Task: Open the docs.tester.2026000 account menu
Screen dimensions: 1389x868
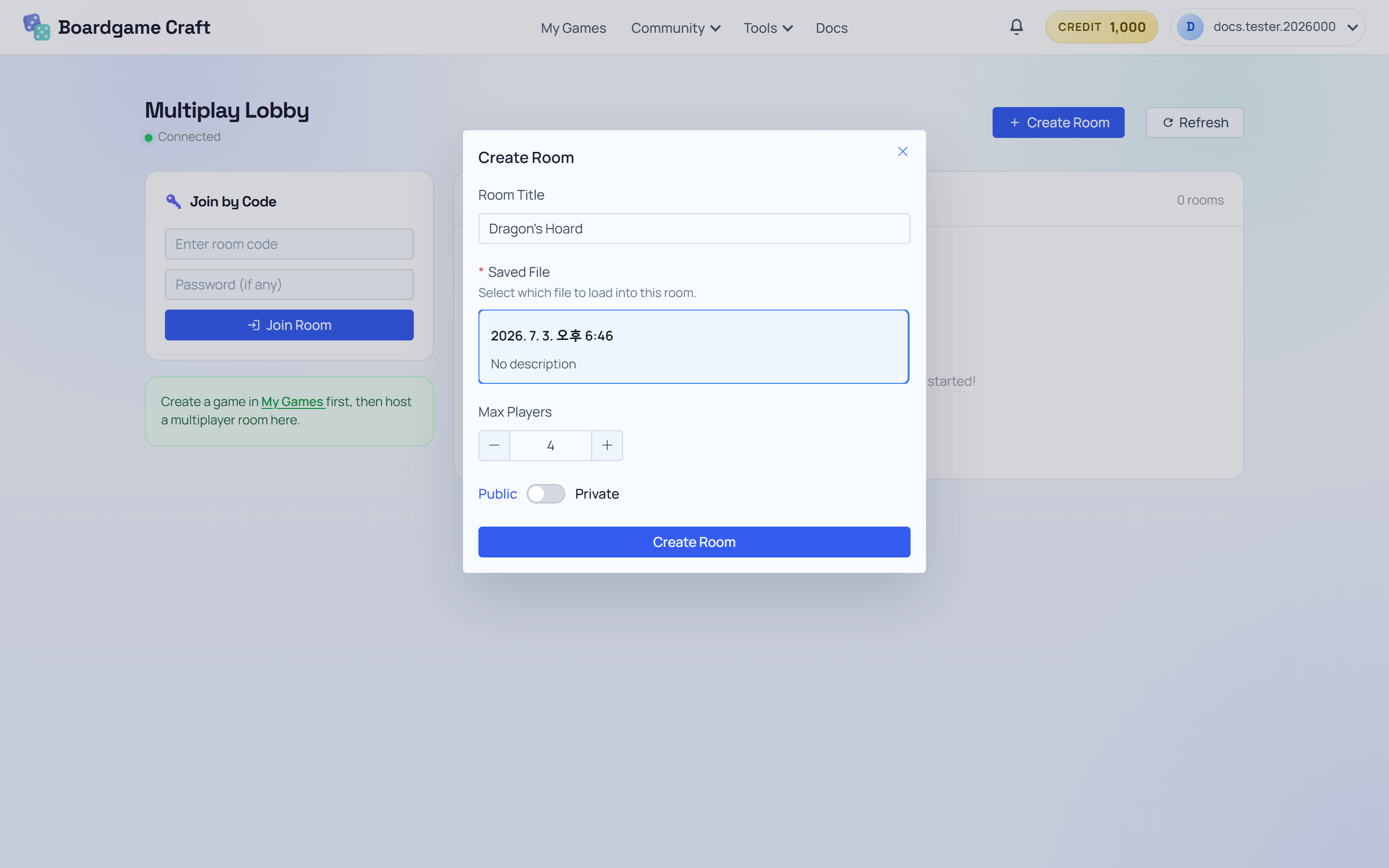Action: tap(1267, 27)
